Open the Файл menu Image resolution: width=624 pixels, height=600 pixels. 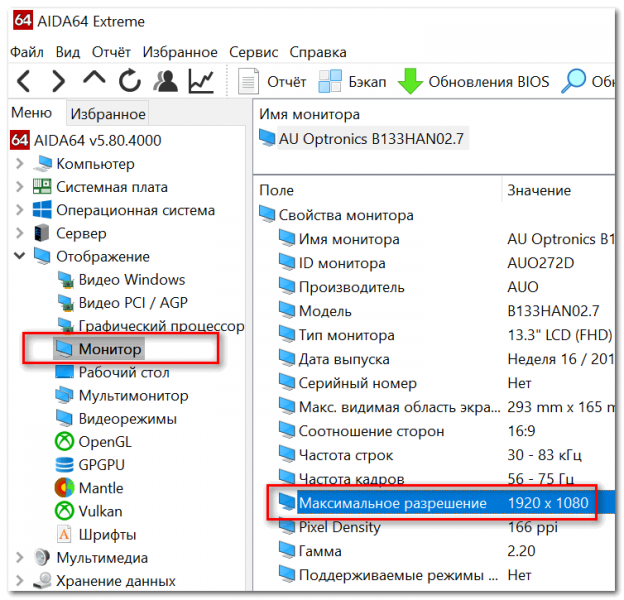27,52
